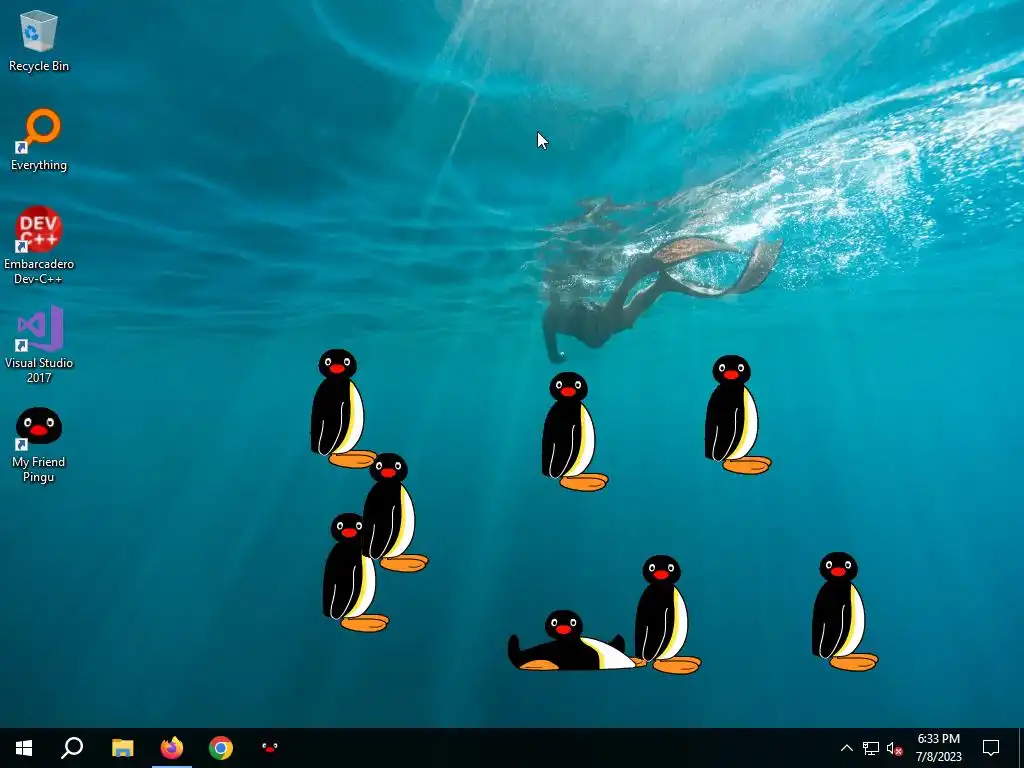Launch Google Chrome from the taskbar

pyautogui.click(x=221, y=748)
